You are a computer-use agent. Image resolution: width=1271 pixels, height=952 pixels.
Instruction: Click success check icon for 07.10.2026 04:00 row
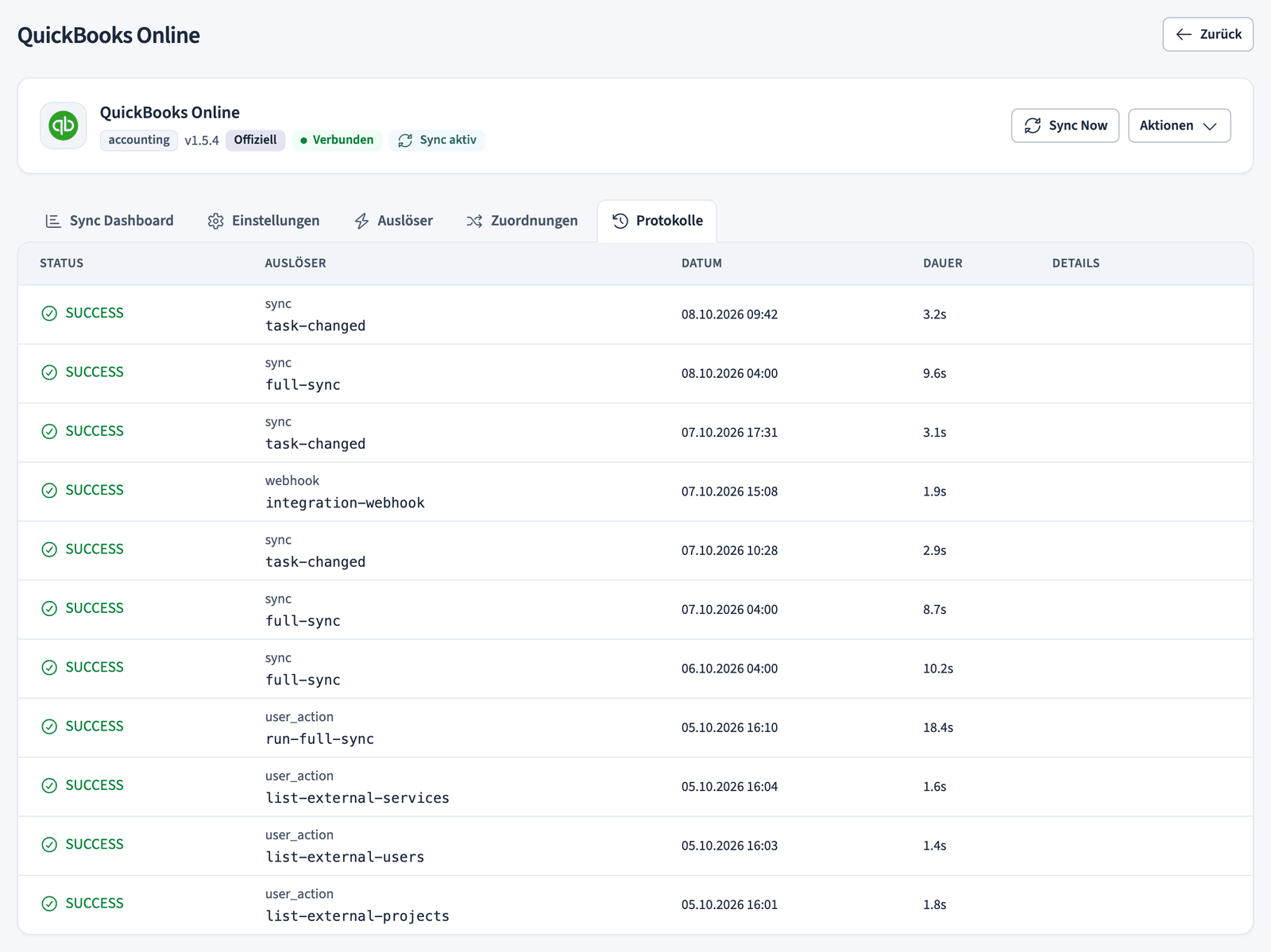point(49,608)
